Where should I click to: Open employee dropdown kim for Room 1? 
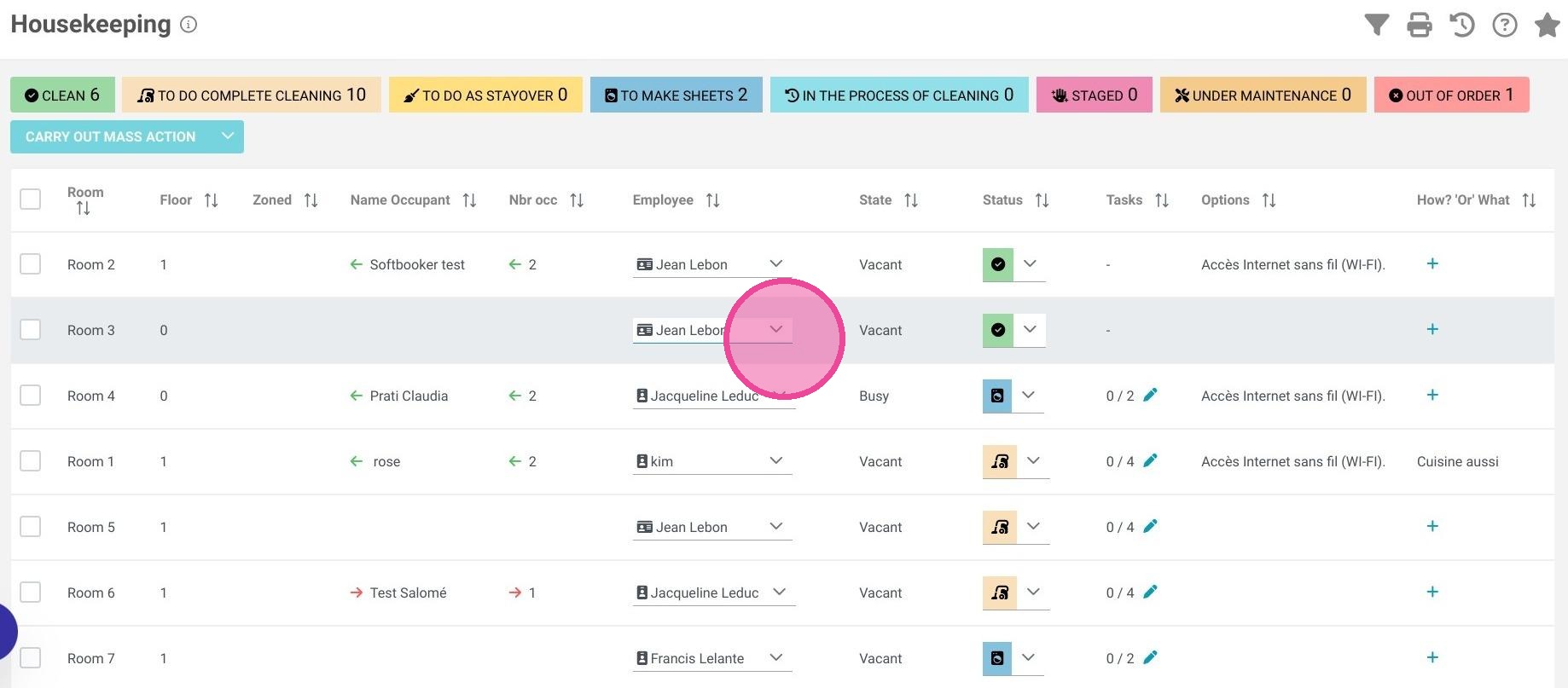(x=712, y=461)
